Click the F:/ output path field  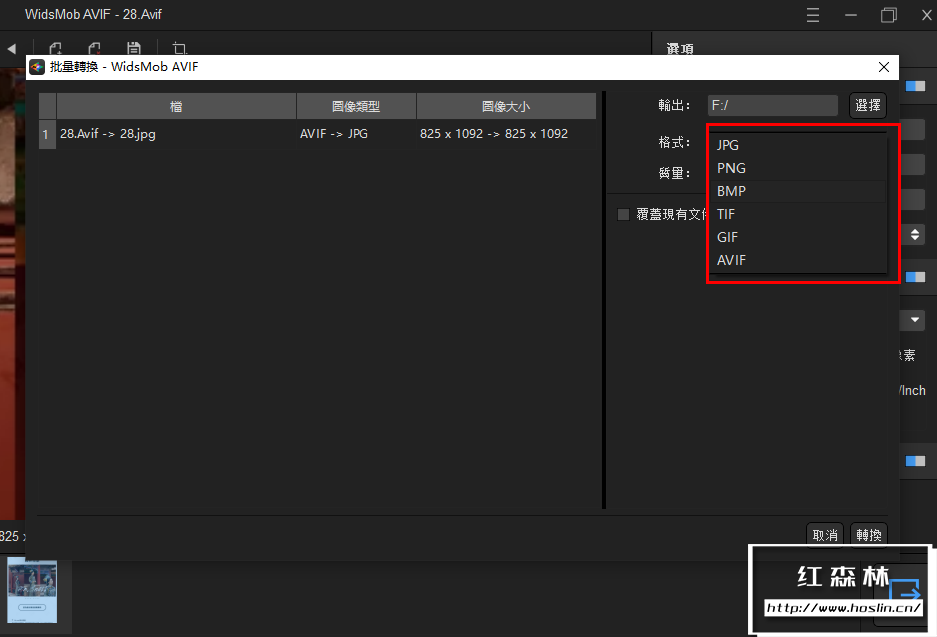(773, 106)
